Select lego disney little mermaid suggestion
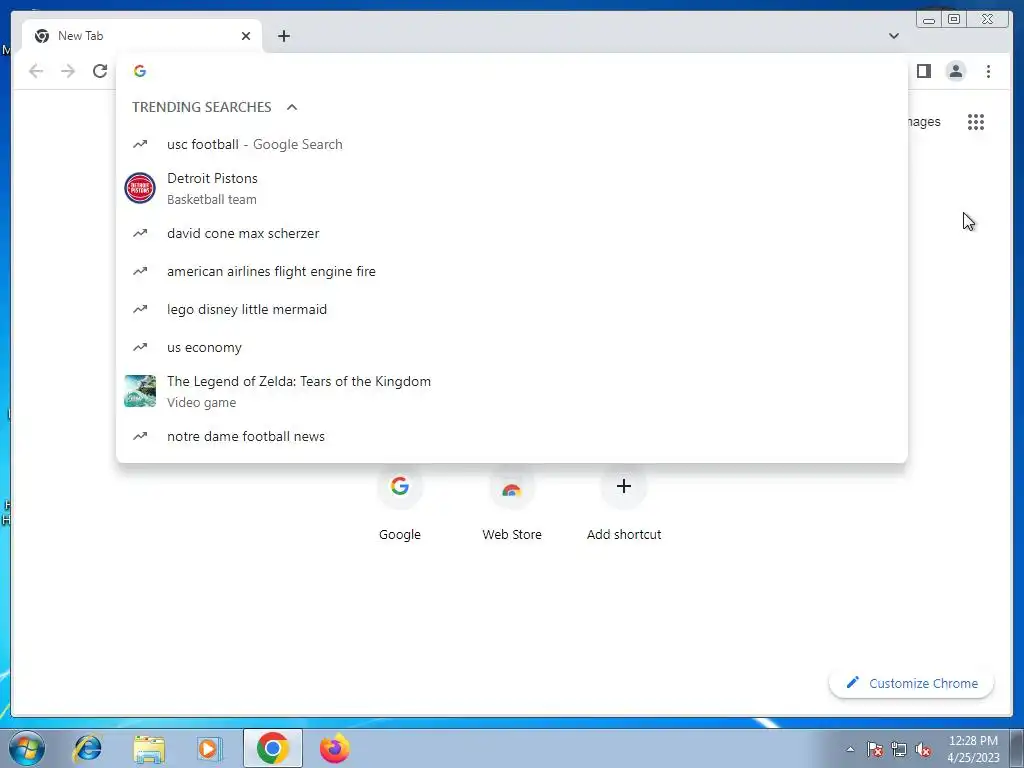The height and width of the screenshot is (768, 1024). tap(511, 309)
